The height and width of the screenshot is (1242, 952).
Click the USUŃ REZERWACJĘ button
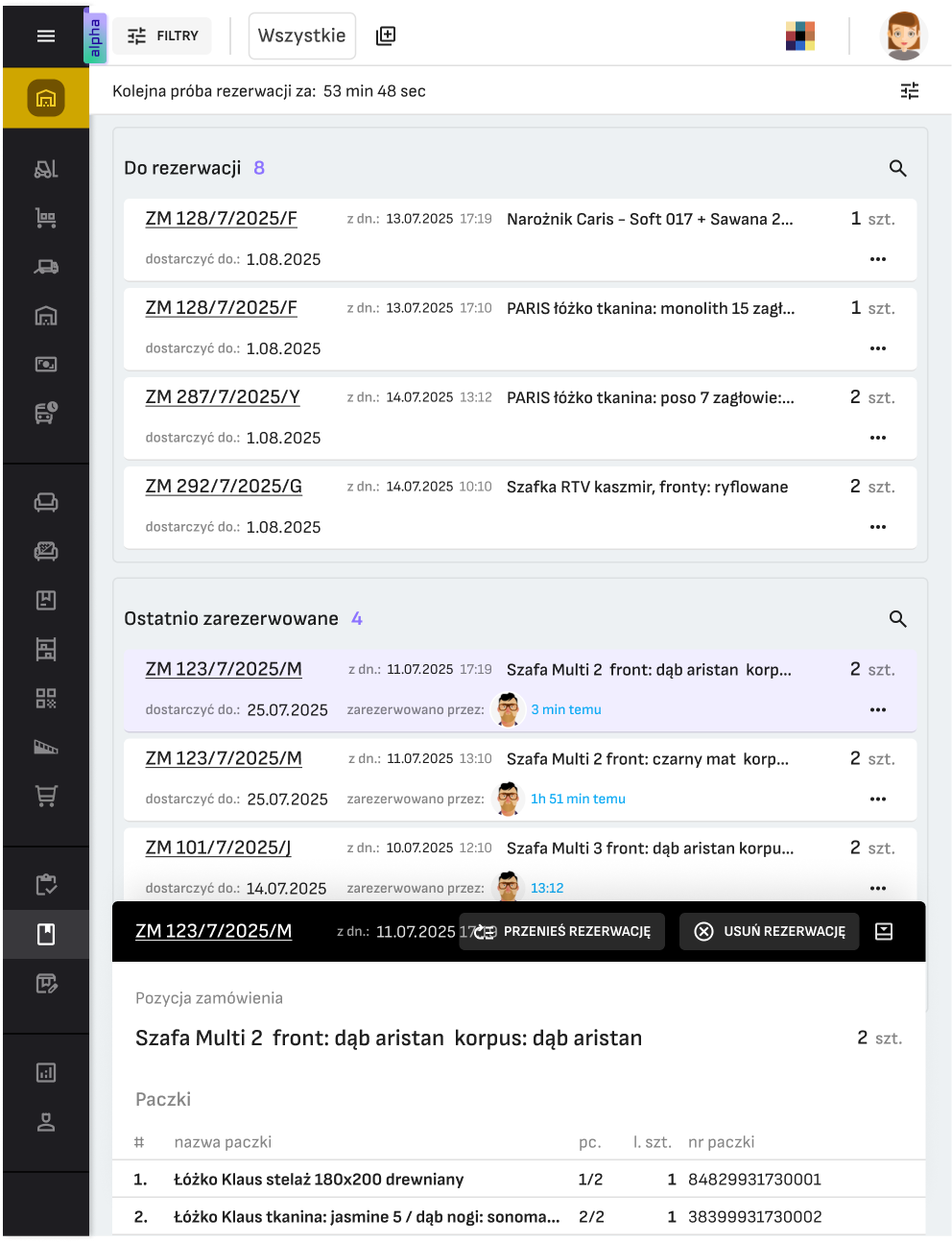pyautogui.click(x=772, y=931)
